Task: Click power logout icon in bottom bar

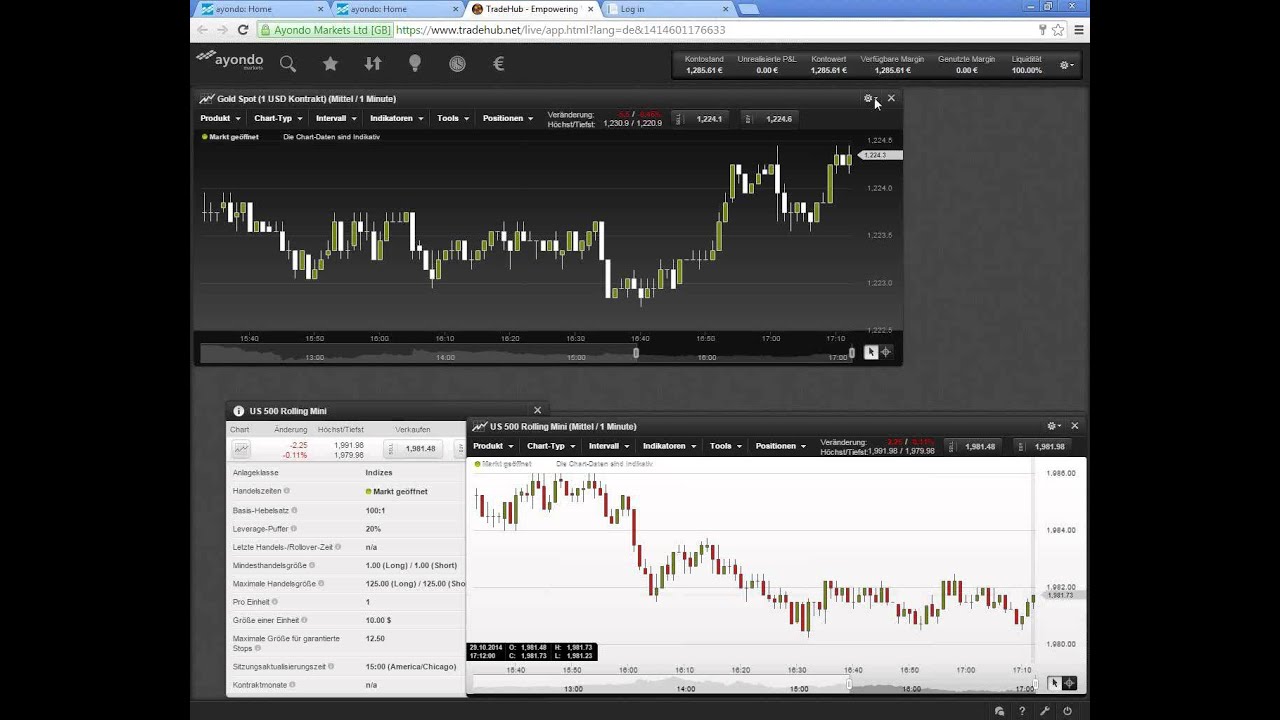Action: (1068, 711)
